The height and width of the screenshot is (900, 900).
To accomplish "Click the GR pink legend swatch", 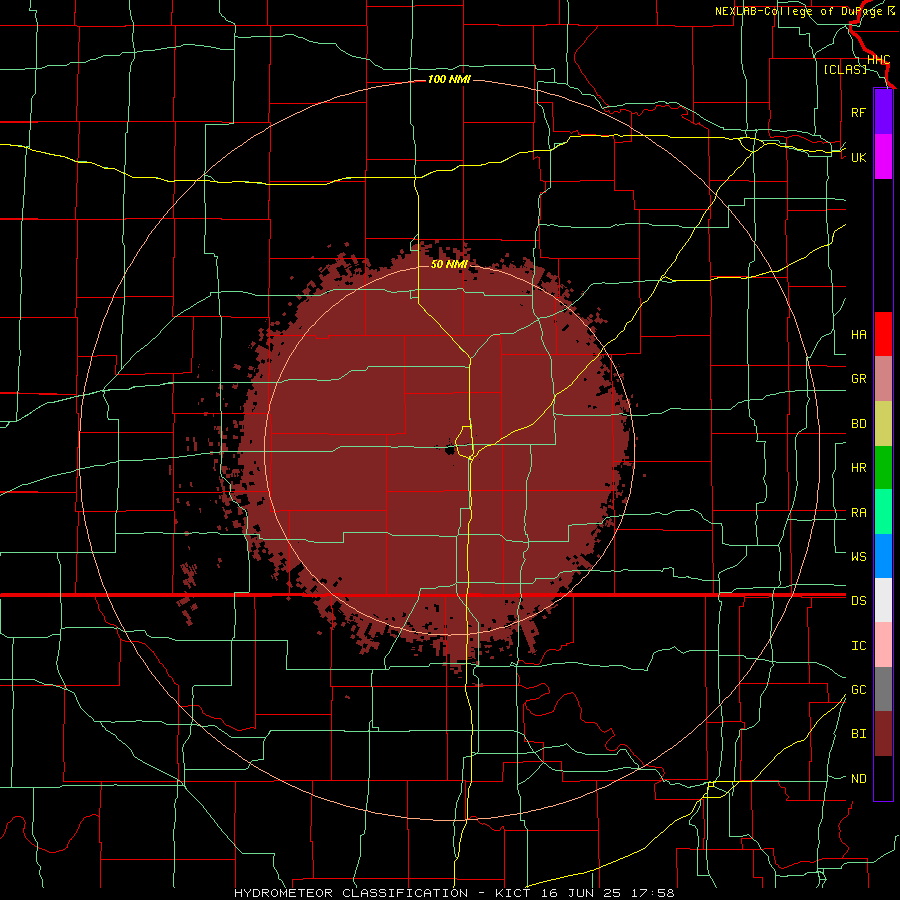I will pos(883,378).
